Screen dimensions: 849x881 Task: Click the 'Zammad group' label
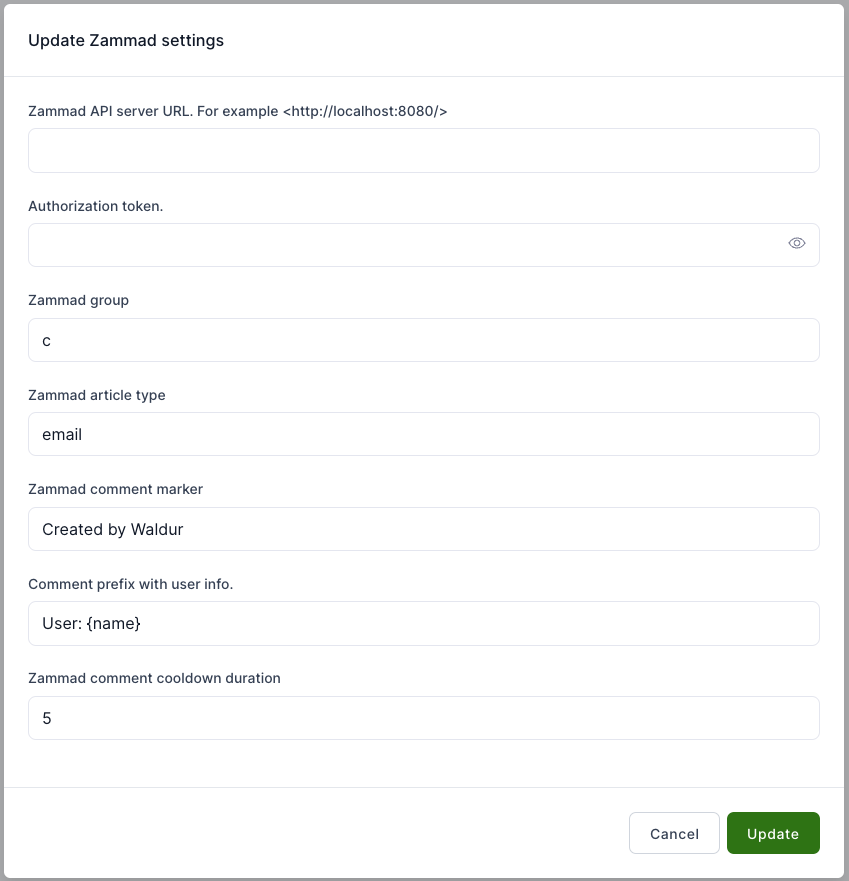pos(78,300)
